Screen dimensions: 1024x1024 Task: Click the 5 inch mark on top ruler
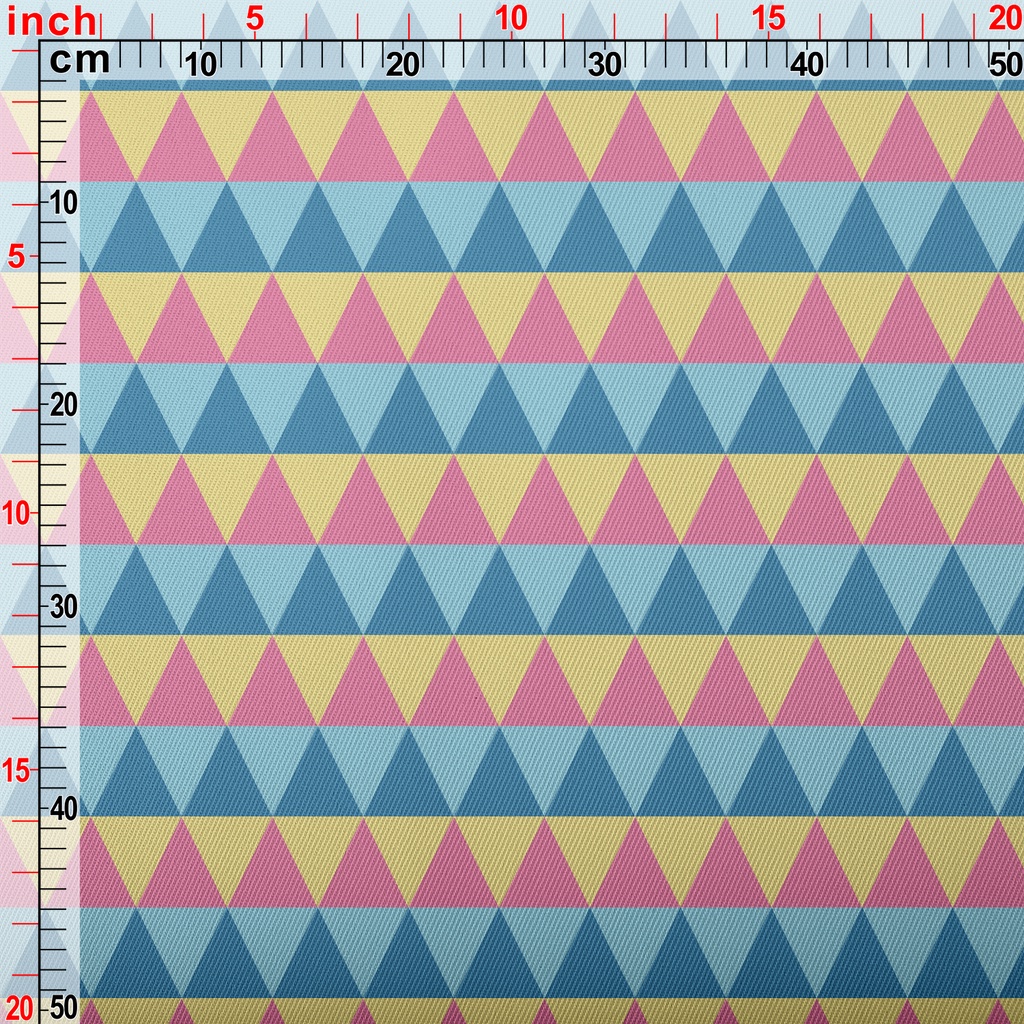254,18
